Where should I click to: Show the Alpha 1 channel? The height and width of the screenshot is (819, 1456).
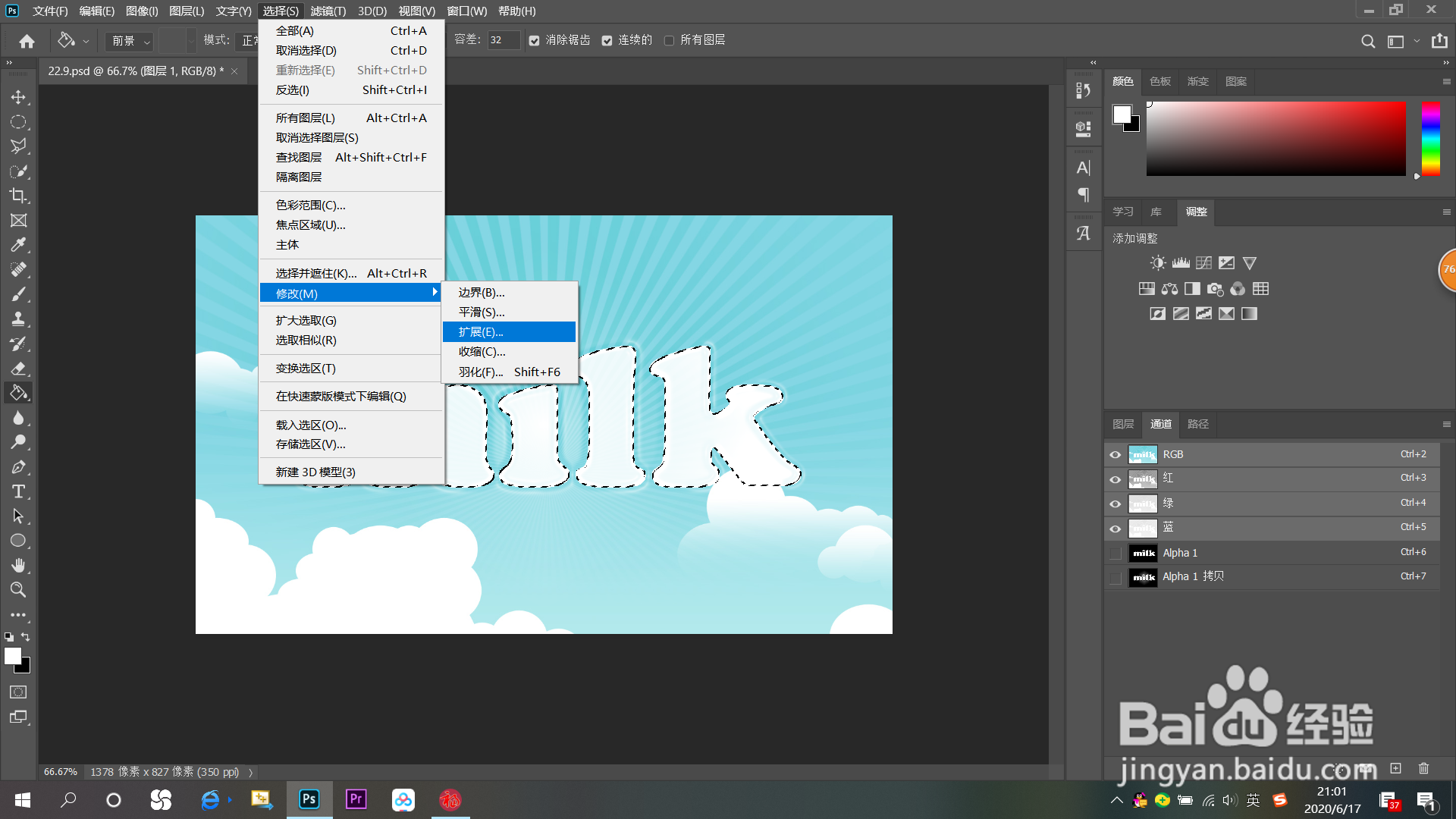tap(1116, 554)
